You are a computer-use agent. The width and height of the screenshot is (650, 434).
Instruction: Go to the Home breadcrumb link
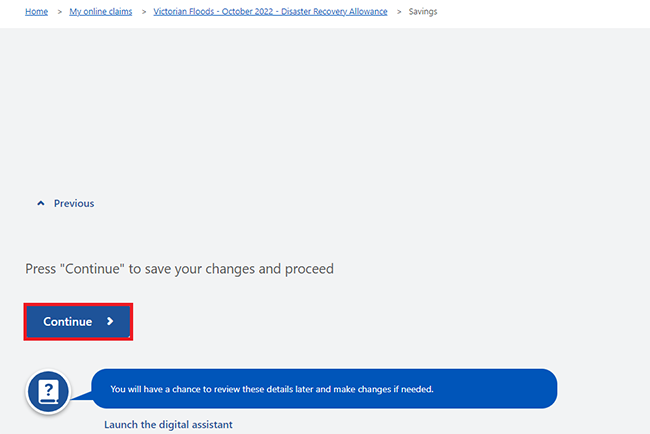[36, 12]
